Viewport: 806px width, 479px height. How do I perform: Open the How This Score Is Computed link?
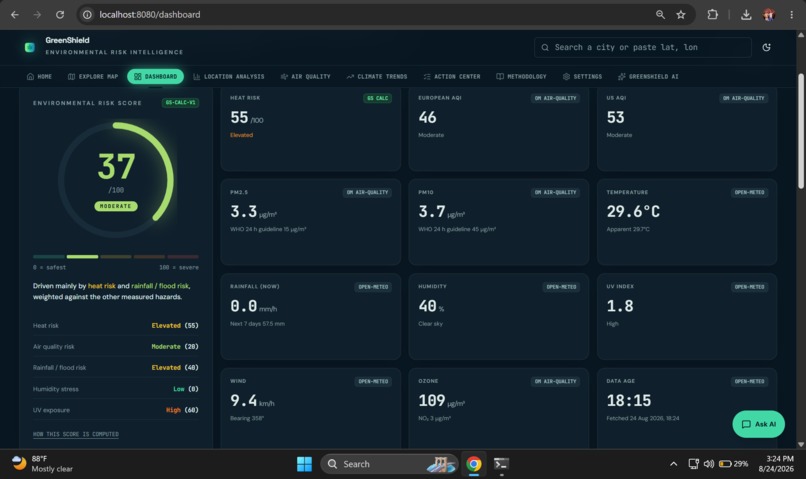76,434
